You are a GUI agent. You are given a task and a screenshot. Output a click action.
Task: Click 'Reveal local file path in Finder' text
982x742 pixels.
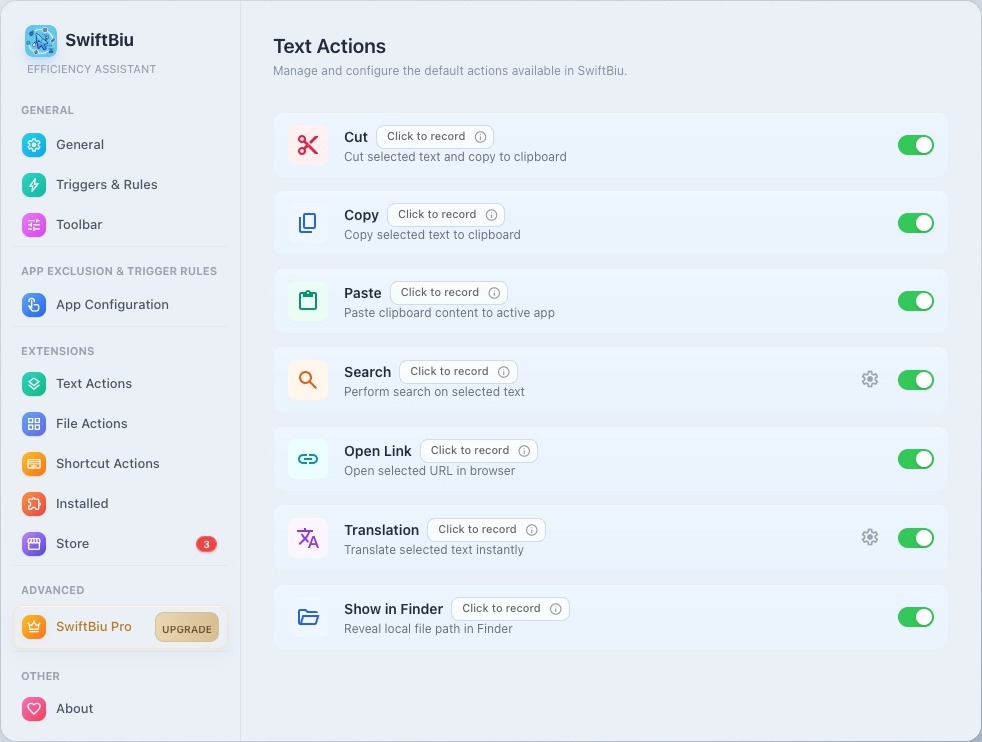coord(428,629)
